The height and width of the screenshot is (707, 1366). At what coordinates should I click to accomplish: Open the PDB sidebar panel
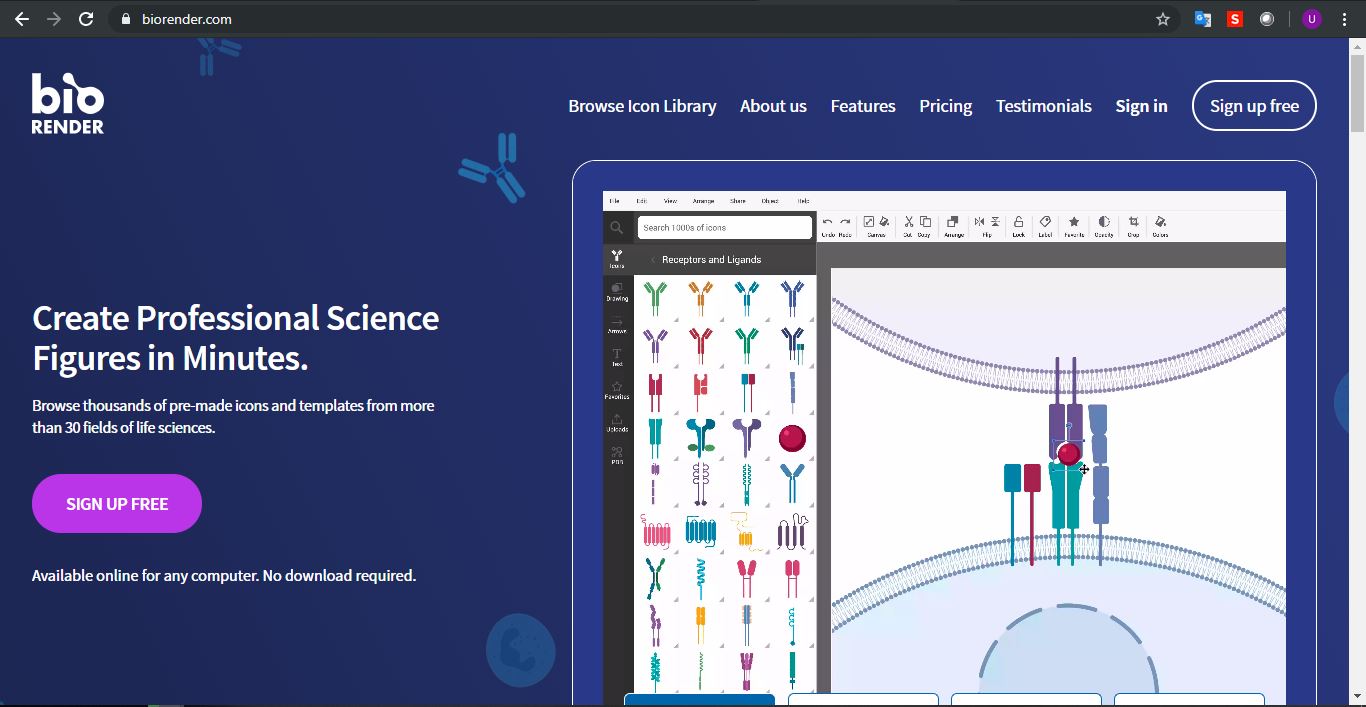[x=617, y=456]
